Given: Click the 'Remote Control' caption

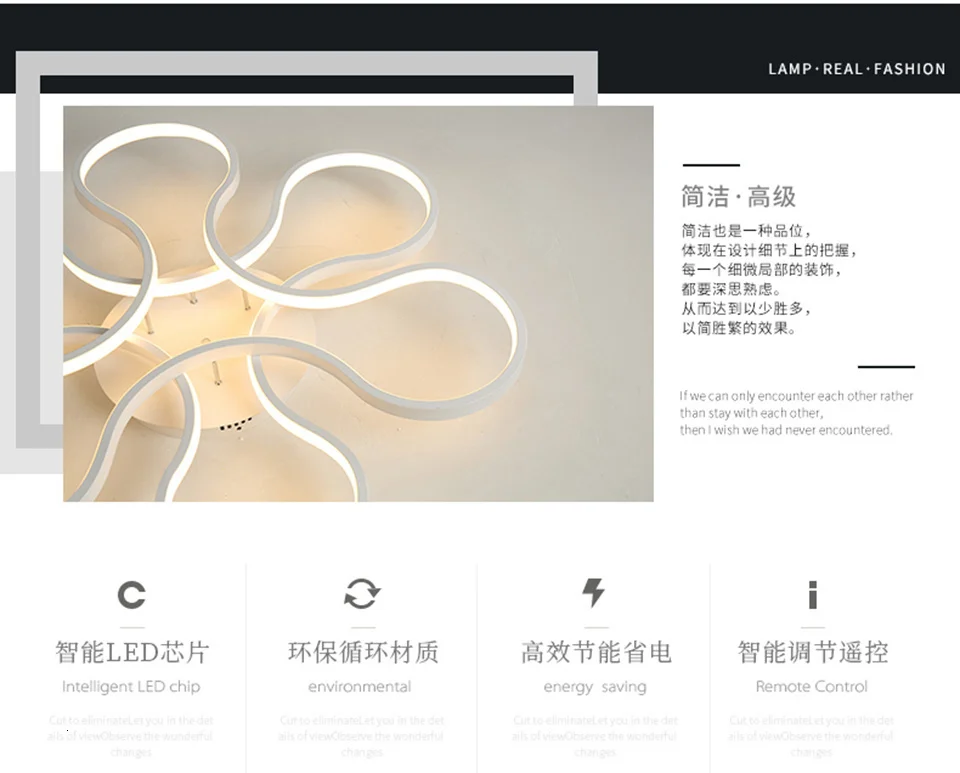Looking at the screenshot, I should (811, 687).
